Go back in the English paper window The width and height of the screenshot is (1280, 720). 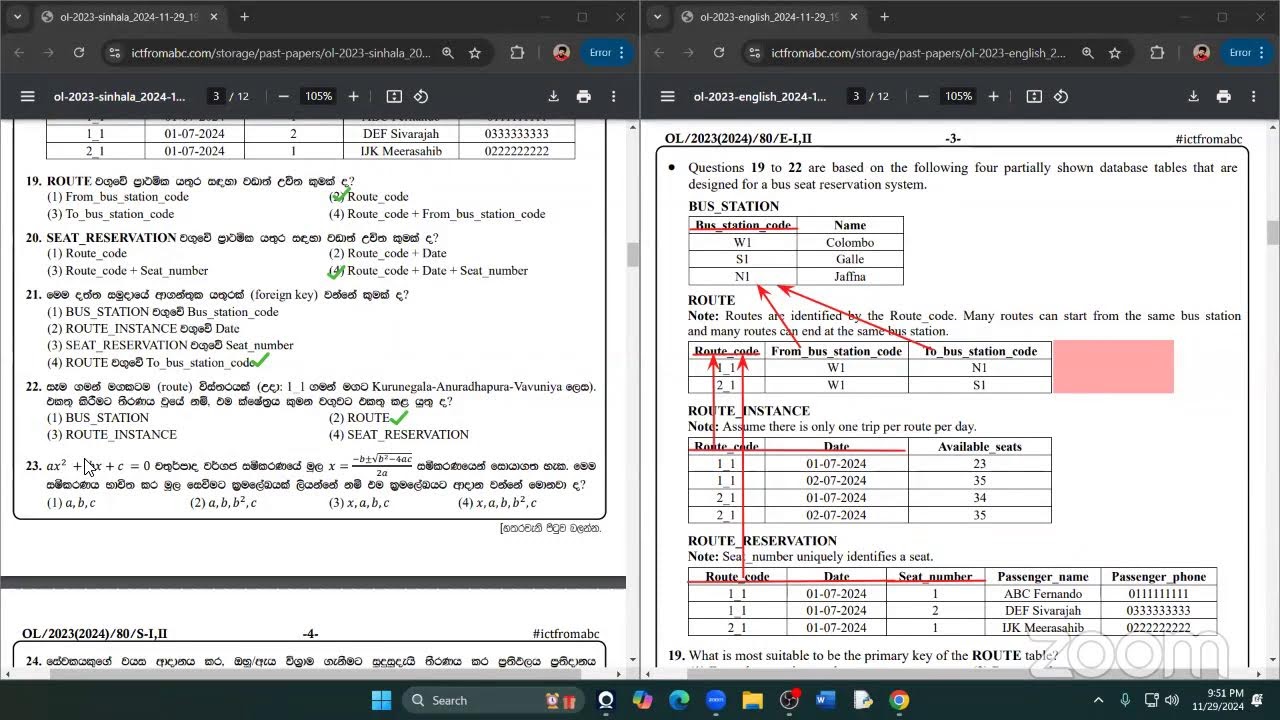click(659, 53)
